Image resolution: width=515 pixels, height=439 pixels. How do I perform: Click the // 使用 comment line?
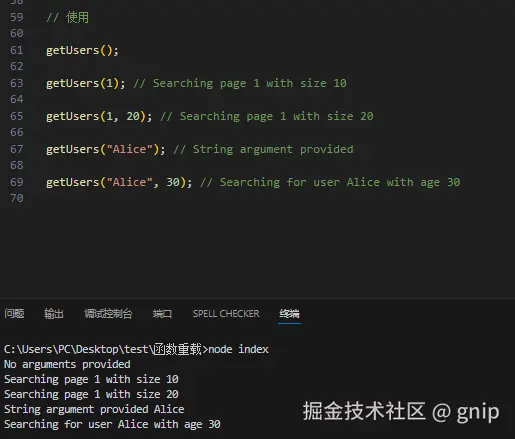tap(68, 17)
